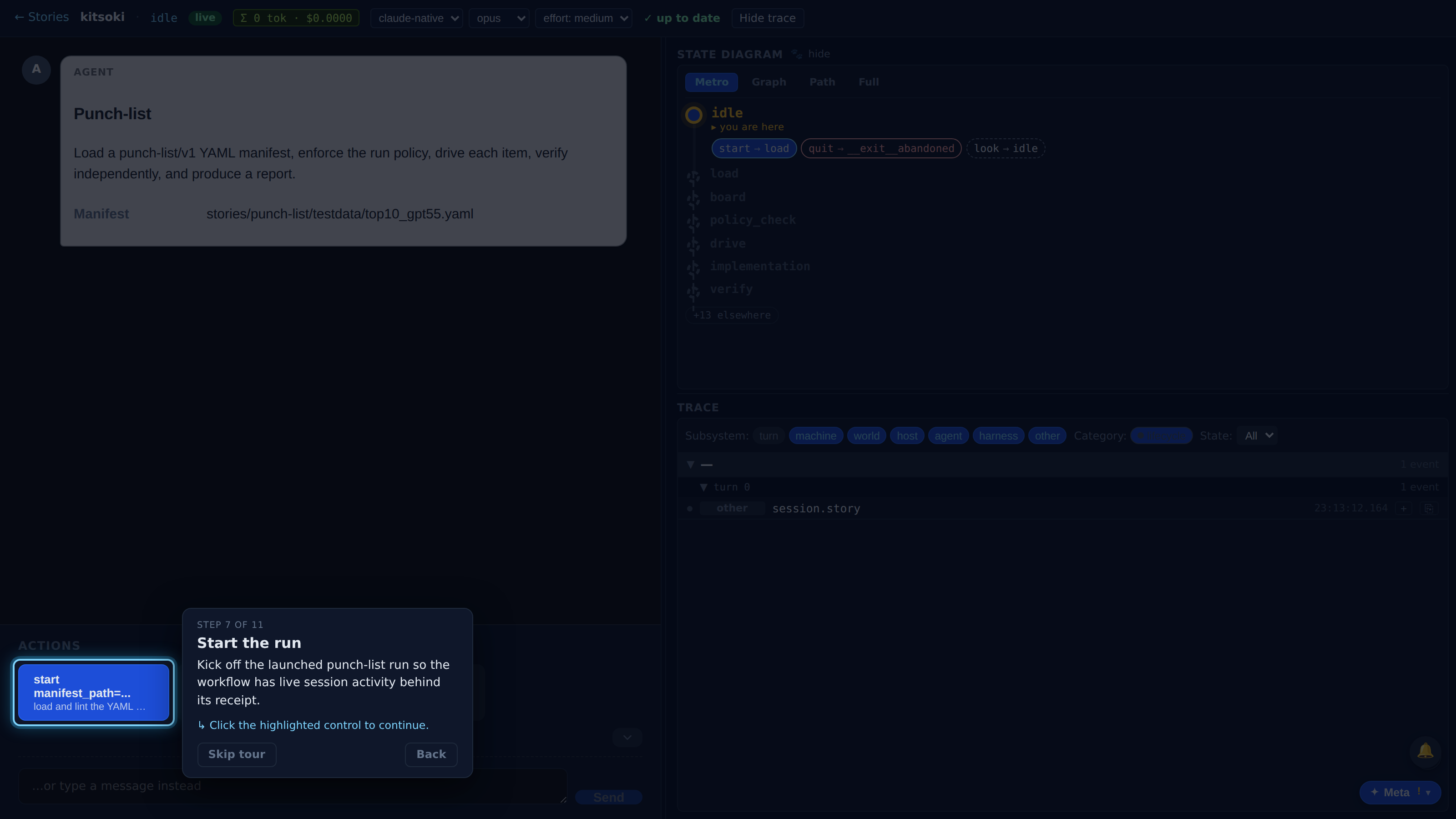Click the agent avatar circle labeled A
Image resolution: width=1456 pixels, height=819 pixels.
(x=36, y=70)
